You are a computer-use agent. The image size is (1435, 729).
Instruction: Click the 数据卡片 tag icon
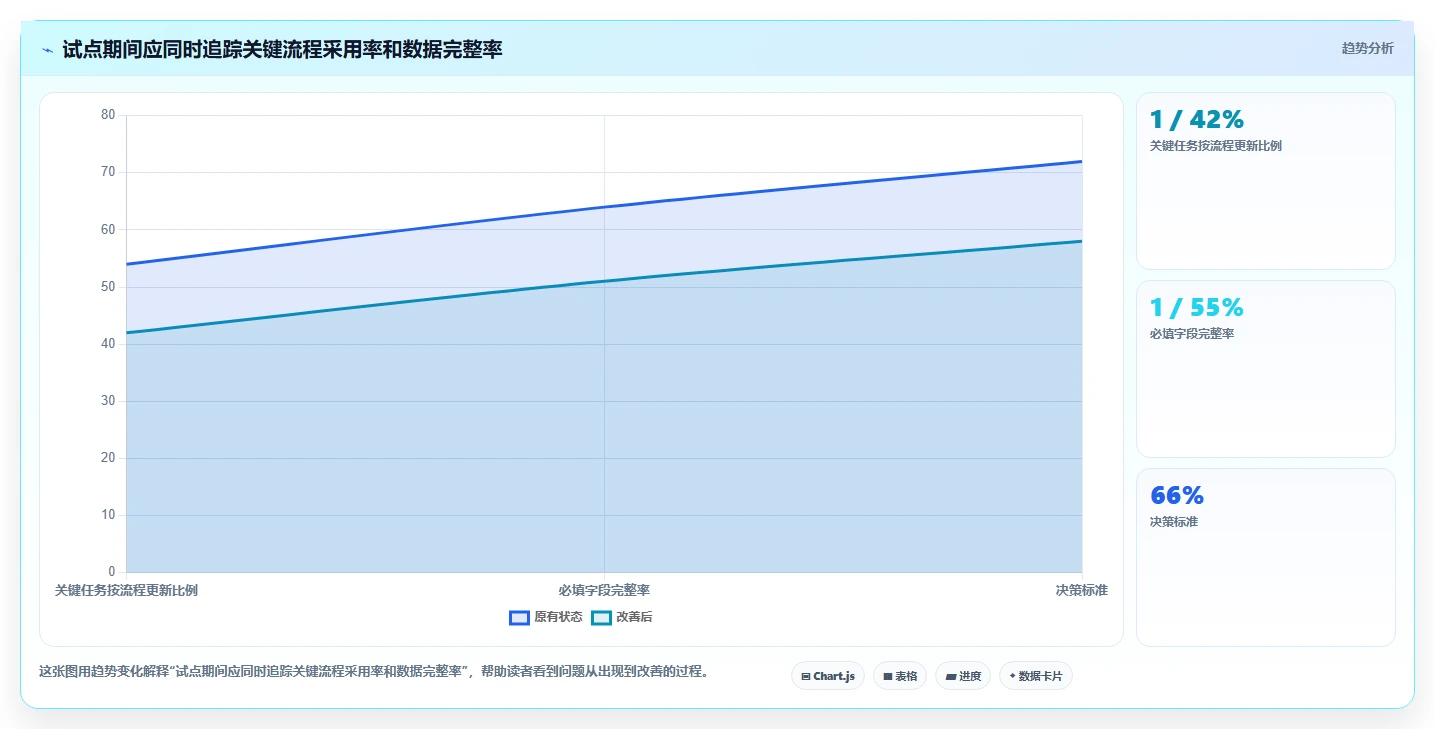coord(1012,677)
